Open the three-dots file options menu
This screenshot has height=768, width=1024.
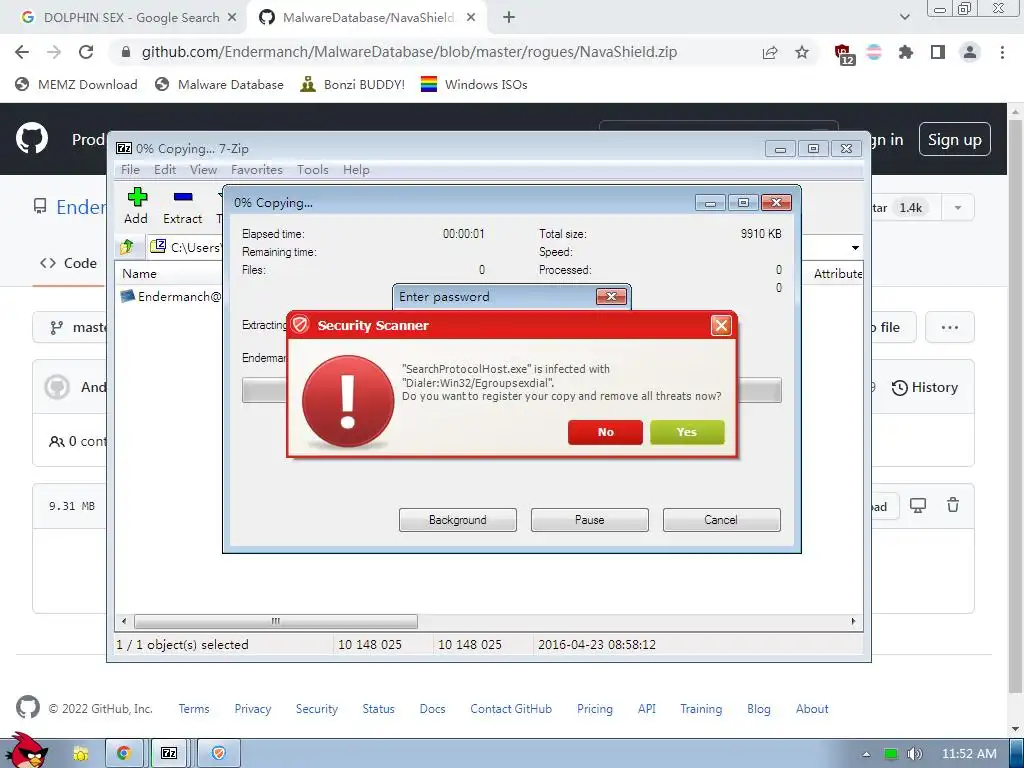(x=950, y=327)
